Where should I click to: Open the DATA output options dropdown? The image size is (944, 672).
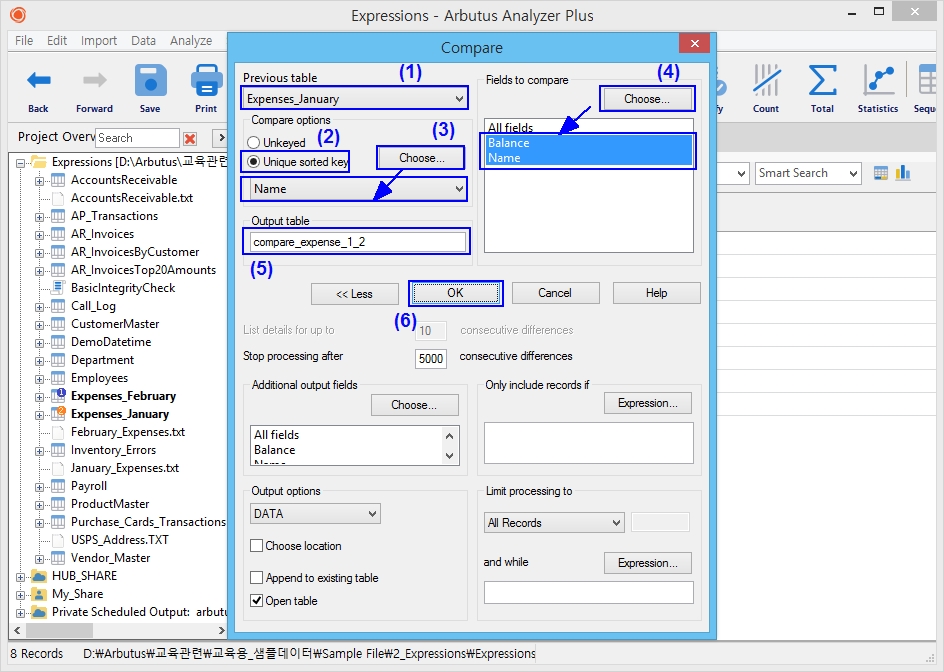pos(315,514)
